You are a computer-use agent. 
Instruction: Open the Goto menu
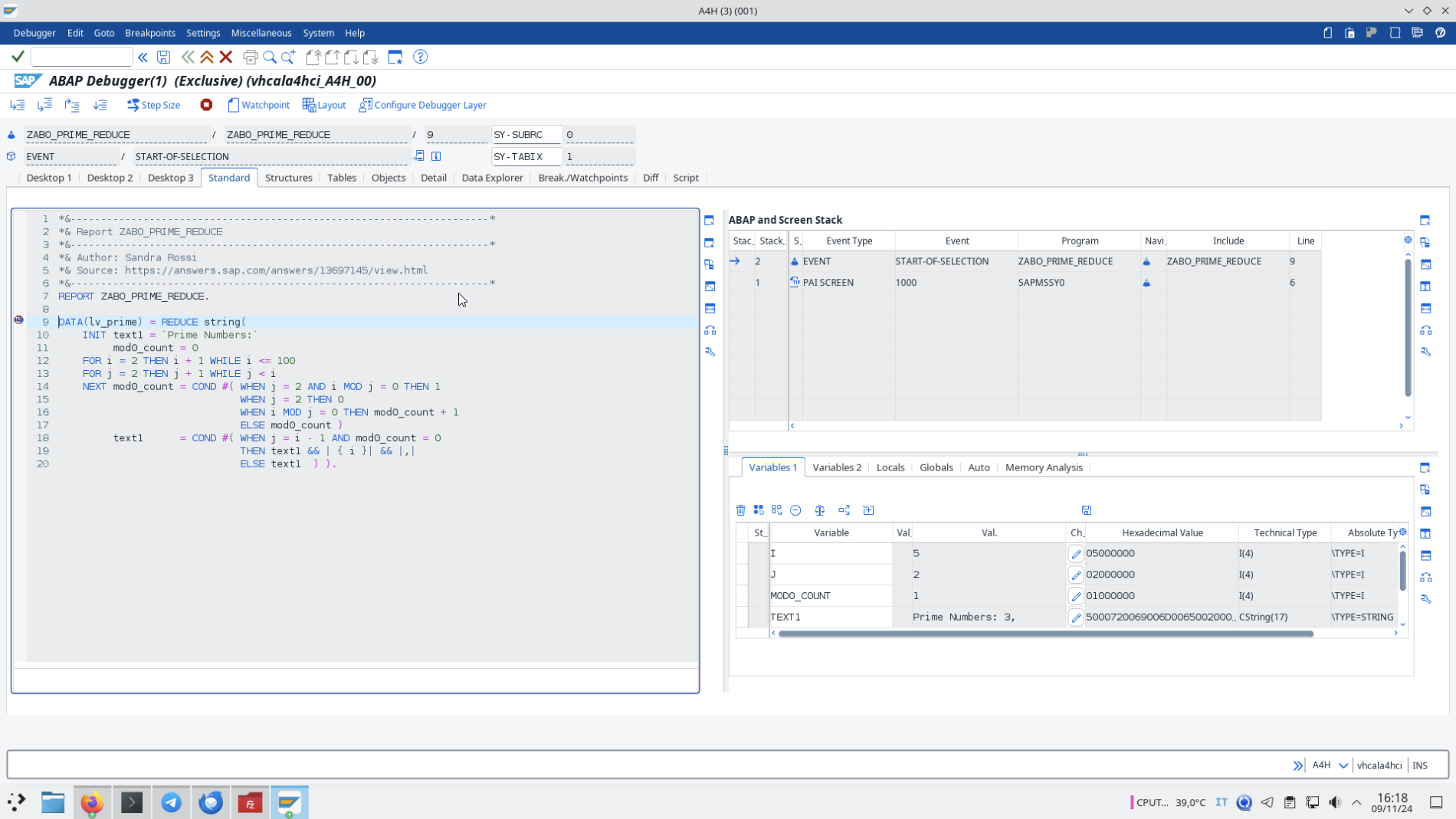click(104, 33)
